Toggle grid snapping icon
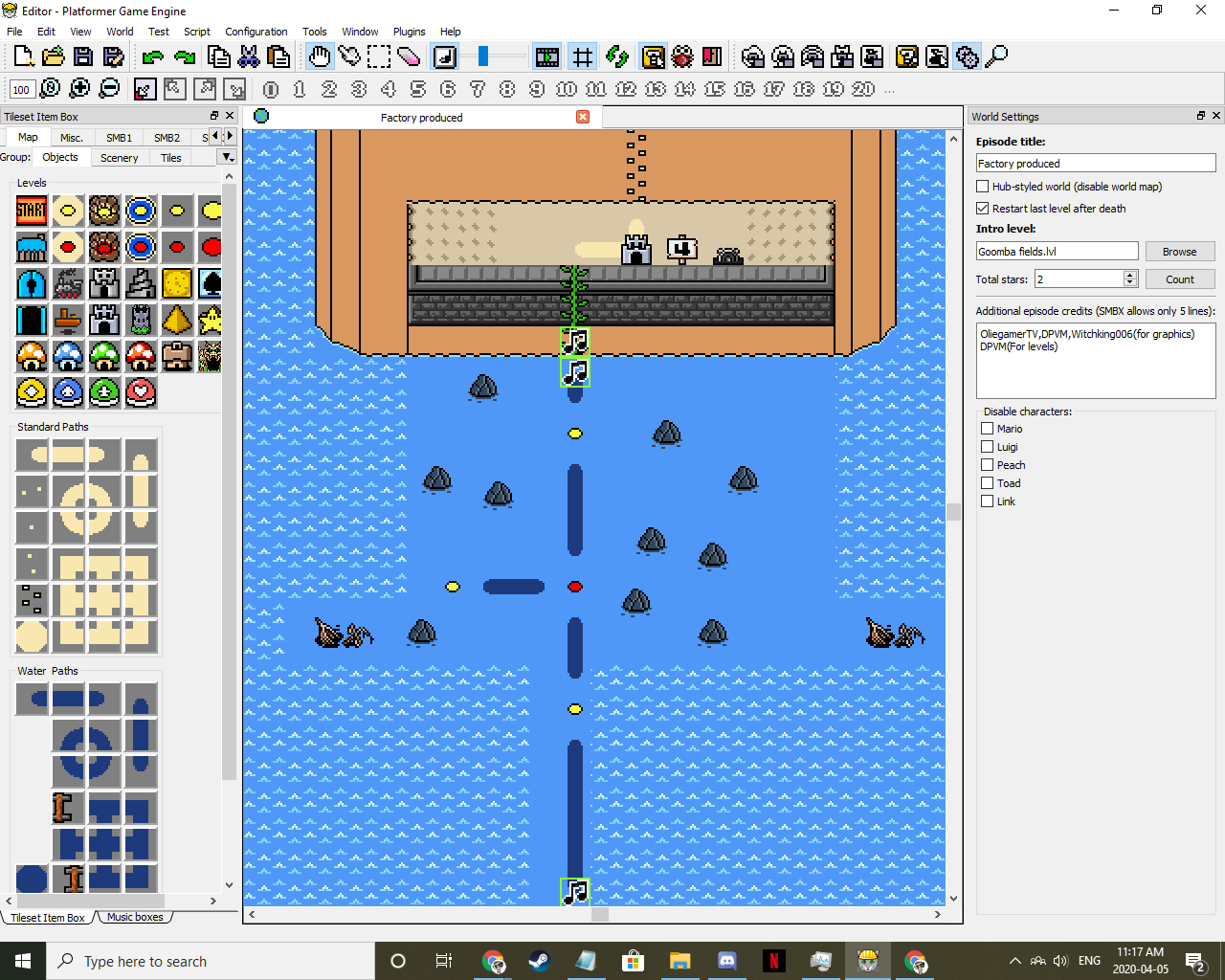Image resolution: width=1225 pixels, height=980 pixels. point(582,57)
